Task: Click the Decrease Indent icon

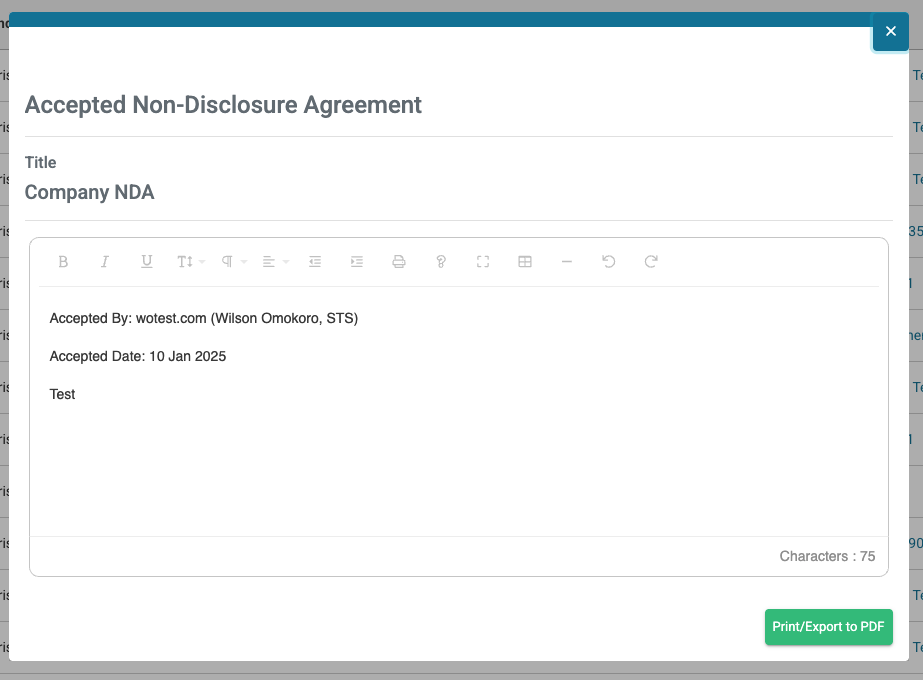Action: pyautogui.click(x=315, y=261)
